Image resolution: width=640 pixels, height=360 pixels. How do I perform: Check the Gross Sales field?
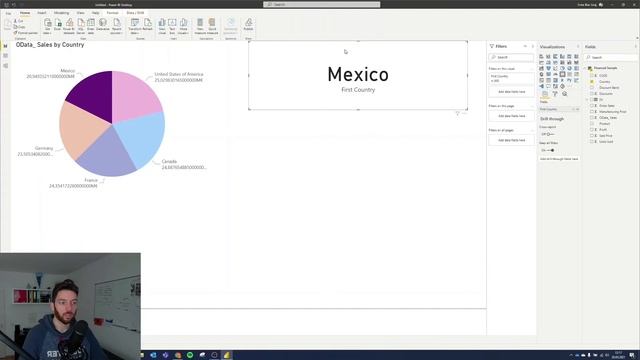click(x=592, y=105)
